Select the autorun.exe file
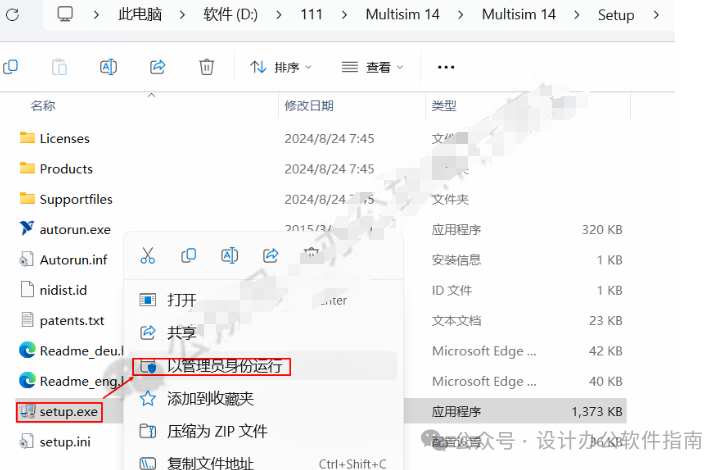726x470 pixels. (x=75, y=230)
